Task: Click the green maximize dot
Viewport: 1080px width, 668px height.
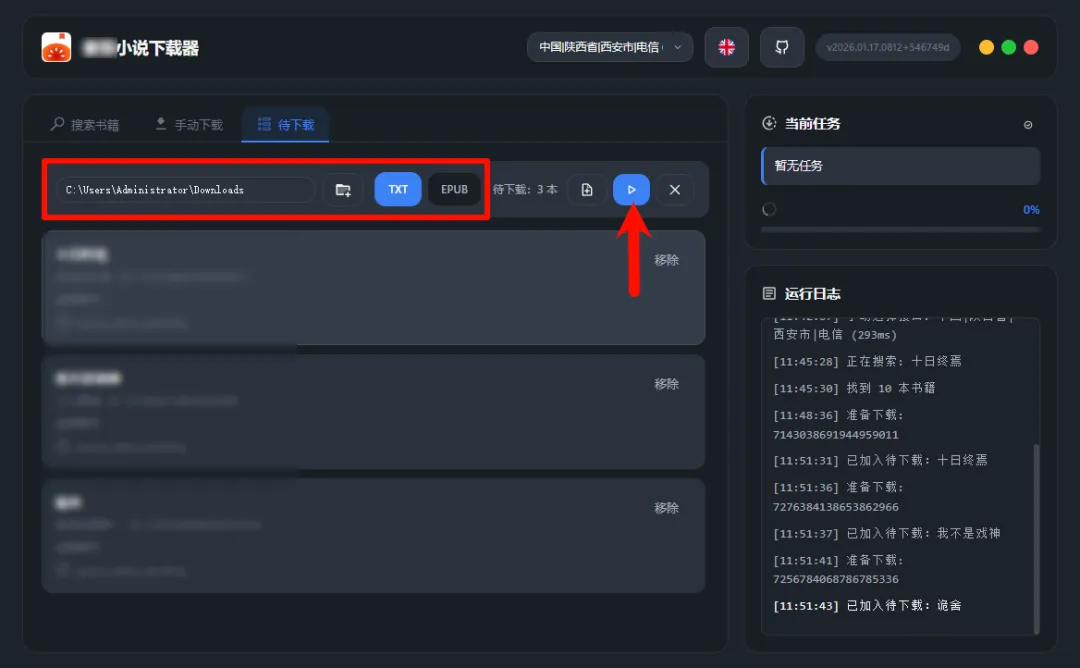Action: click(x=1008, y=47)
